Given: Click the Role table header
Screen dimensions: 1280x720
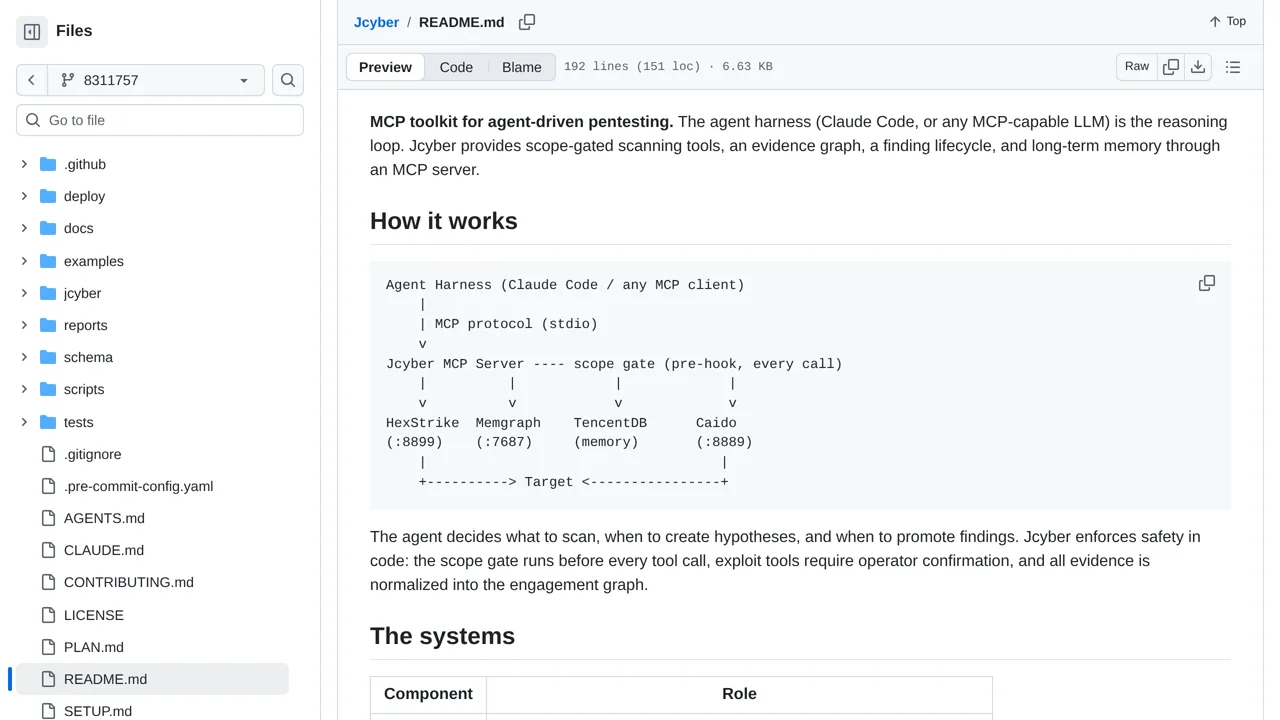Looking at the screenshot, I should 739,694.
